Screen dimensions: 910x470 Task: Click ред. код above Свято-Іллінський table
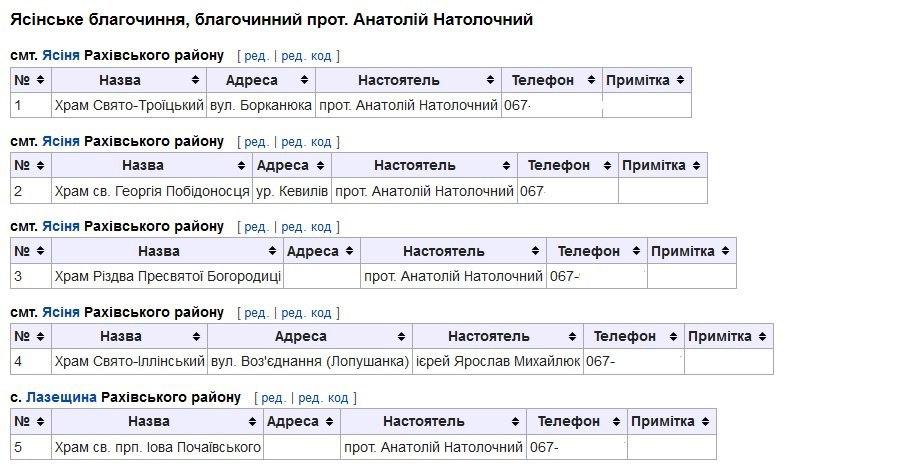306,313
